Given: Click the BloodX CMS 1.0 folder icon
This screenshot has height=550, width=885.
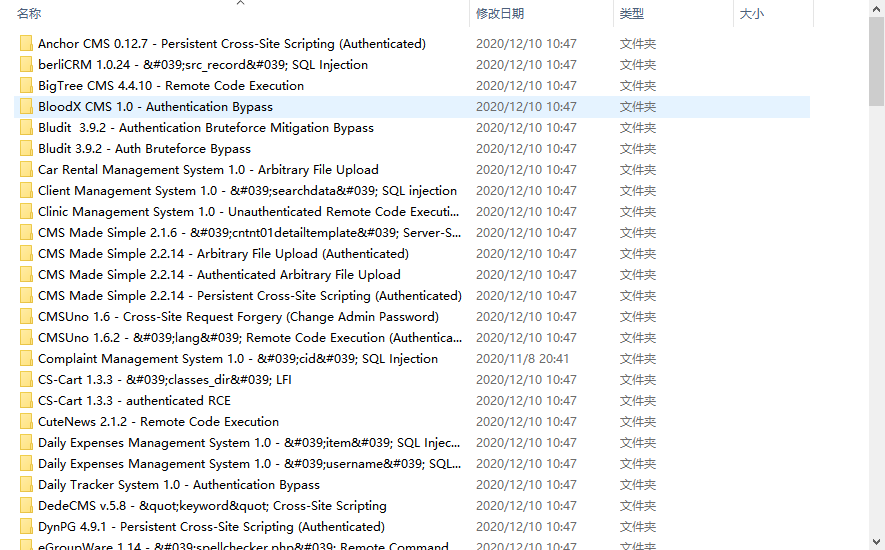Looking at the screenshot, I should 26,107.
